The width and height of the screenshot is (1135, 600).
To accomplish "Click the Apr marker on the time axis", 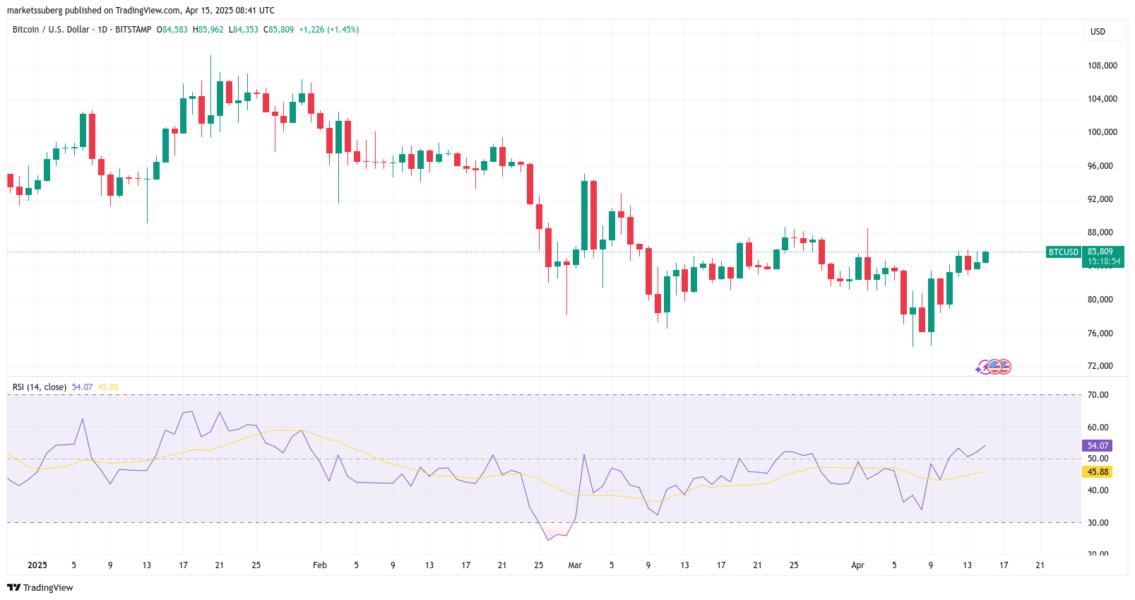I will pyautogui.click(x=858, y=565).
